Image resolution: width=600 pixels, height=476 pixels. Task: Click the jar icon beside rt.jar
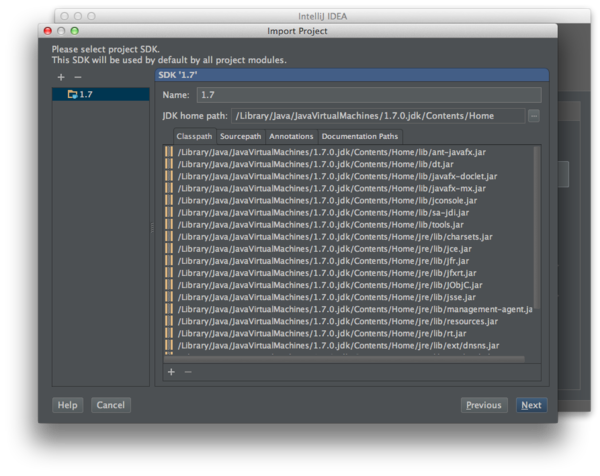(x=169, y=333)
